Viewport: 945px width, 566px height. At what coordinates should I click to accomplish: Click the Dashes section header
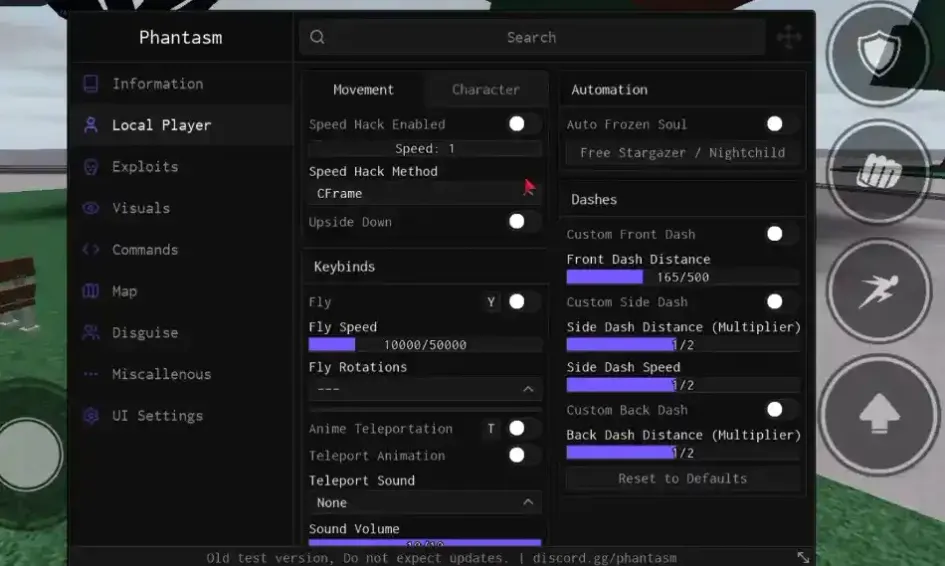[x=594, y=200]
